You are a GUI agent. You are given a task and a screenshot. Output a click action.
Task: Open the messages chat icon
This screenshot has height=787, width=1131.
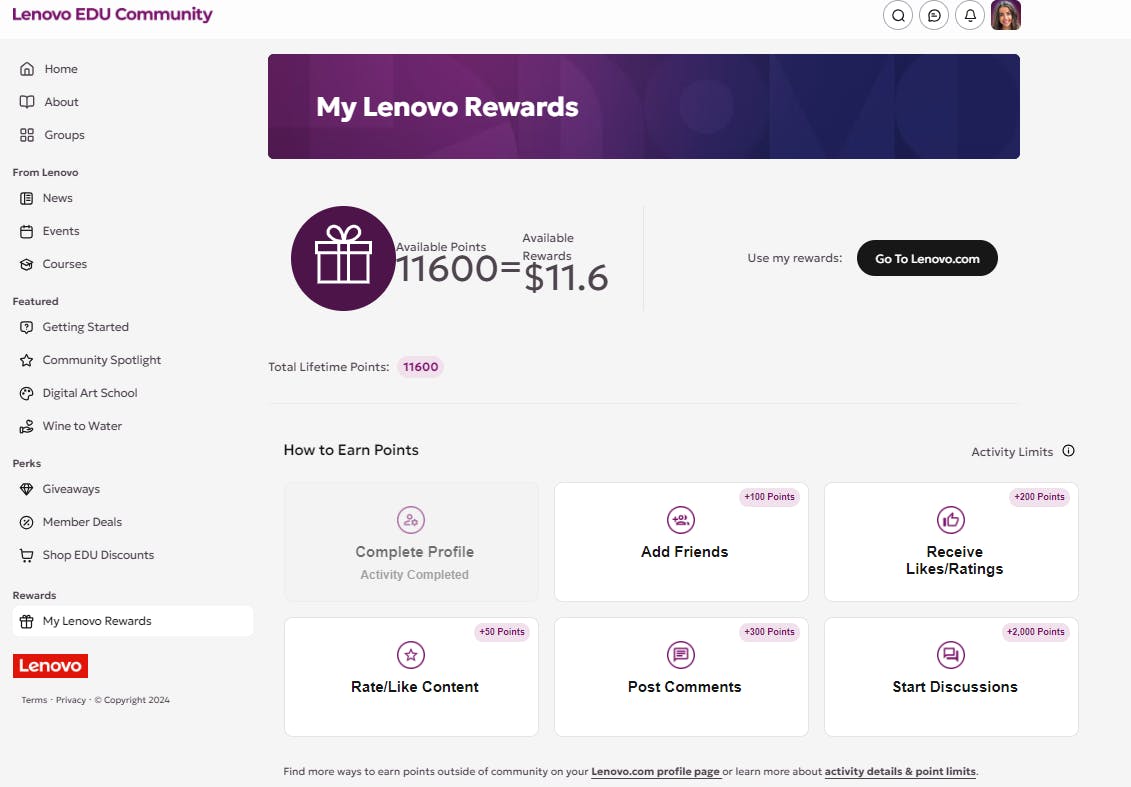tap(934, 15)
